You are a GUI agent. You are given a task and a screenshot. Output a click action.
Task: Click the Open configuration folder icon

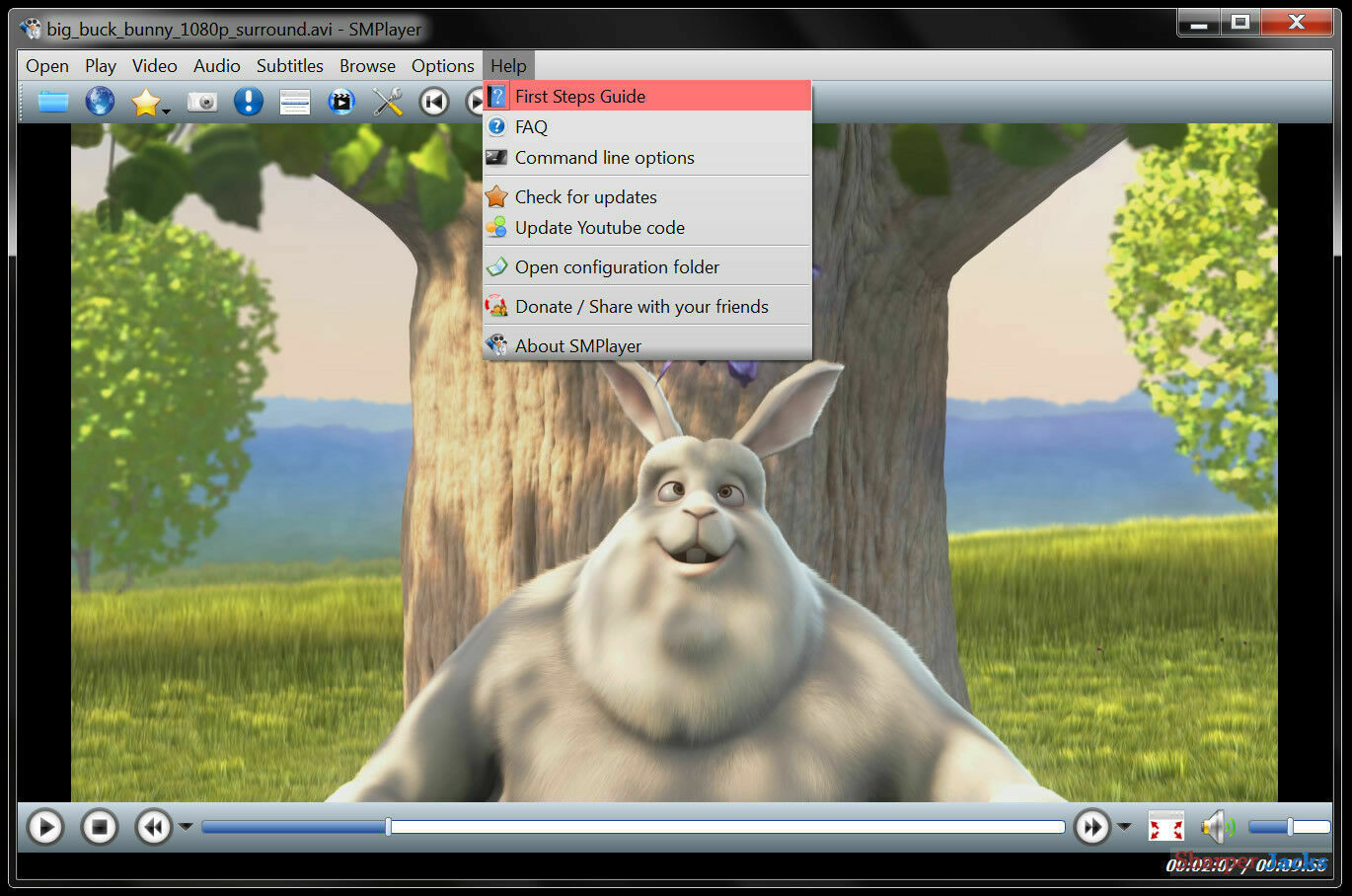(496, 266)
